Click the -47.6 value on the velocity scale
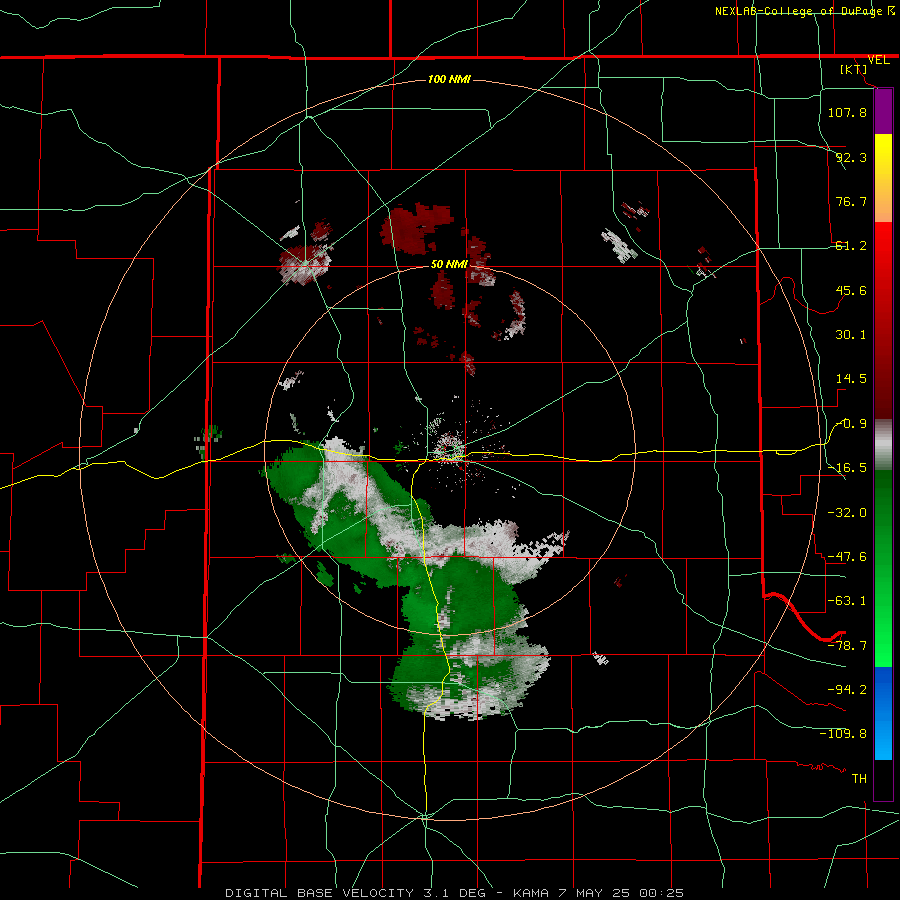 pos(847,557)
